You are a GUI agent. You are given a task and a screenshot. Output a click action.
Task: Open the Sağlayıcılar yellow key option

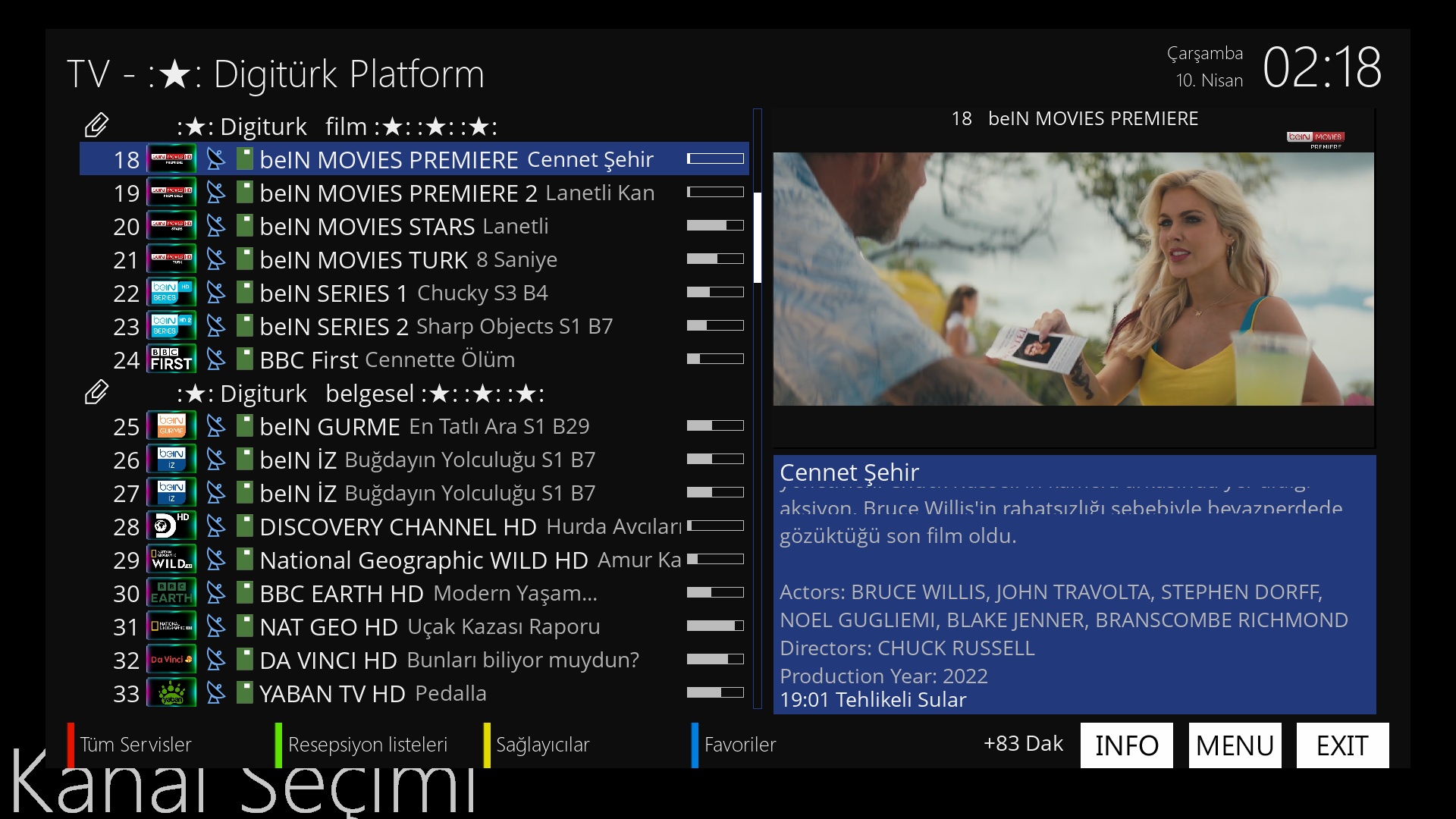[537, 745]
